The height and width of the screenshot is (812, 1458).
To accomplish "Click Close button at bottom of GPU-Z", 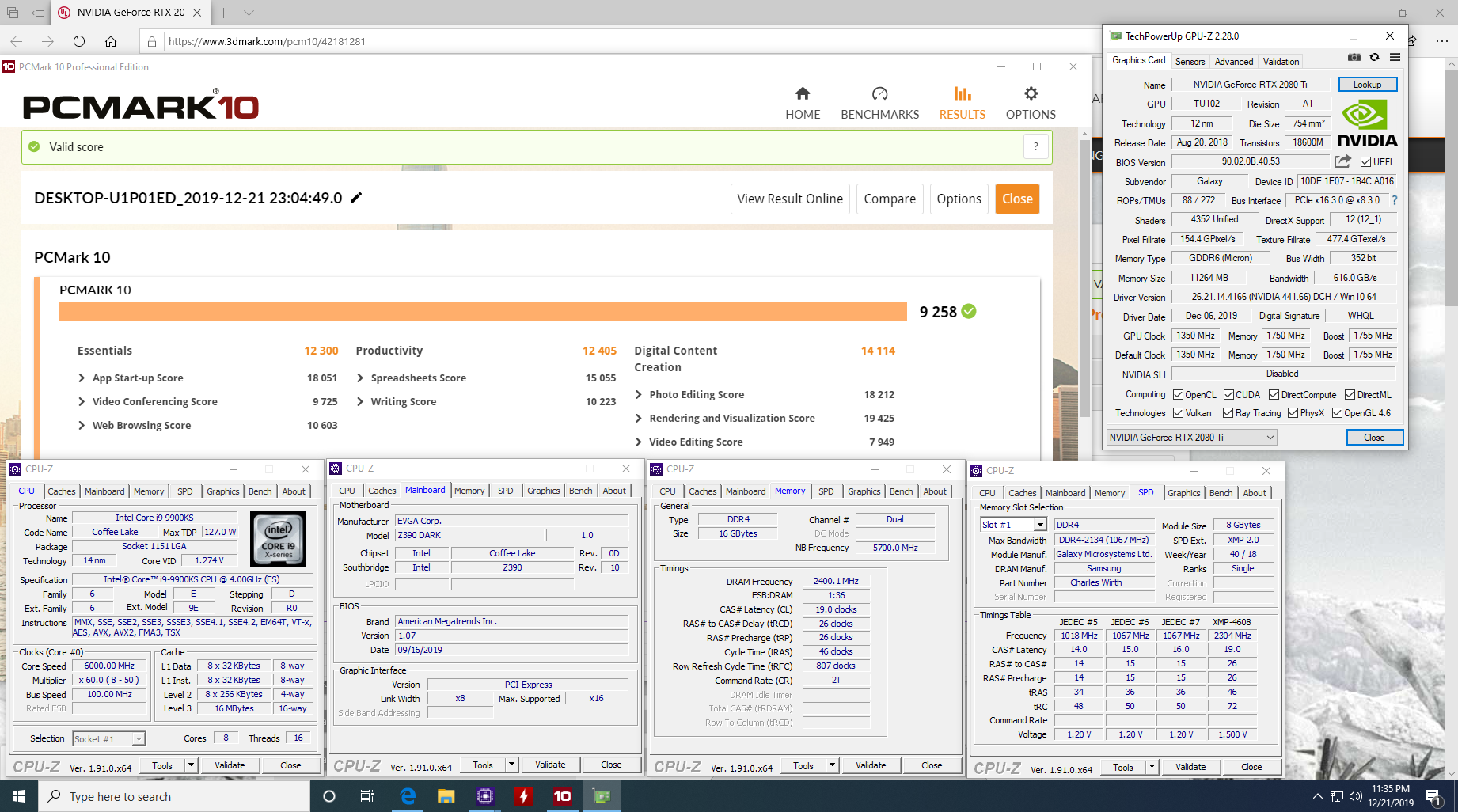I will pyautogui.click(x=1374, y=437).
